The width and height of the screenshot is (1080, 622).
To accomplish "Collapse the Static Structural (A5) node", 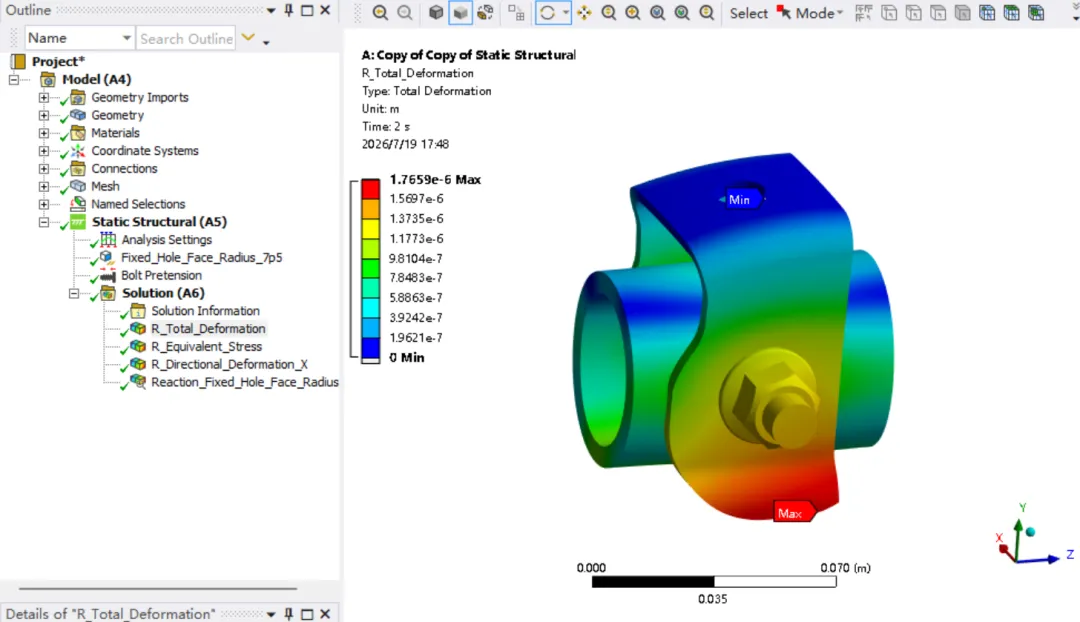I will (x=44, y=222).
